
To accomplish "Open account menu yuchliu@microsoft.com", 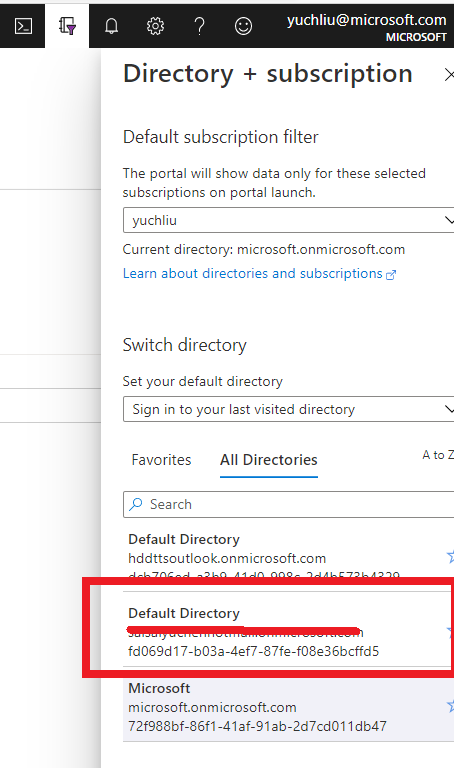I will [367, 27].
